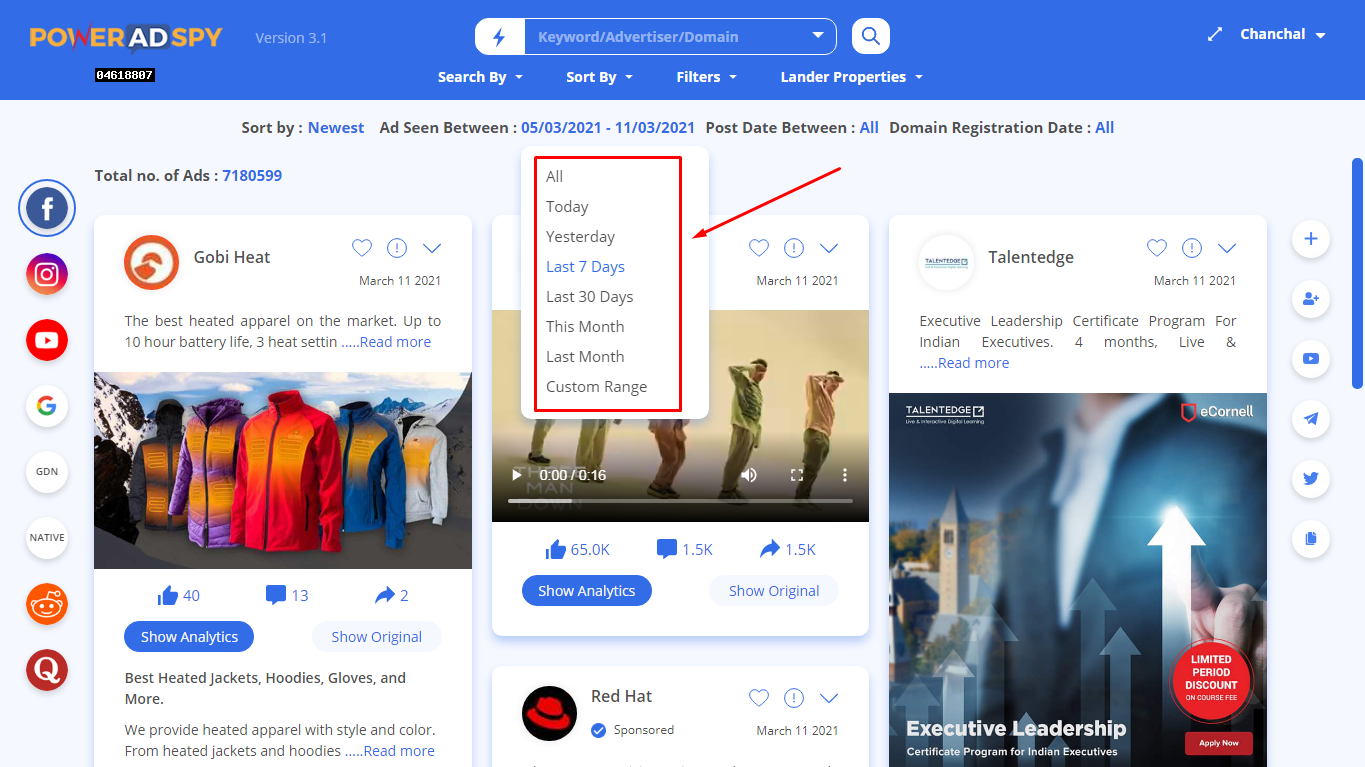Open the NATIVE ads platform icon
Image resolution: width=1365 pixels, height=767 pixels.
(47, 538)
